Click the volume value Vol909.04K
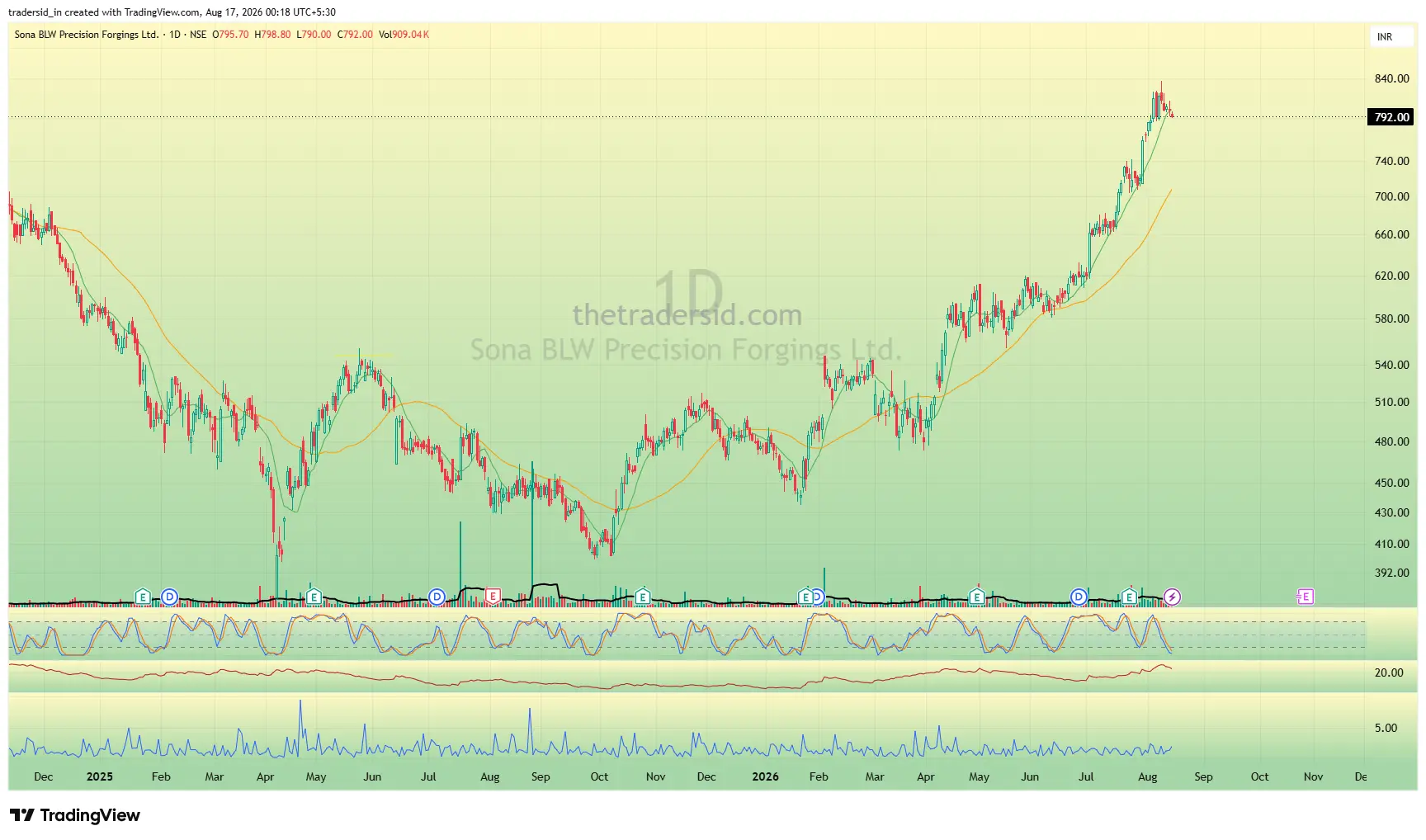The image size is (1426, 840). click(404, 35)
